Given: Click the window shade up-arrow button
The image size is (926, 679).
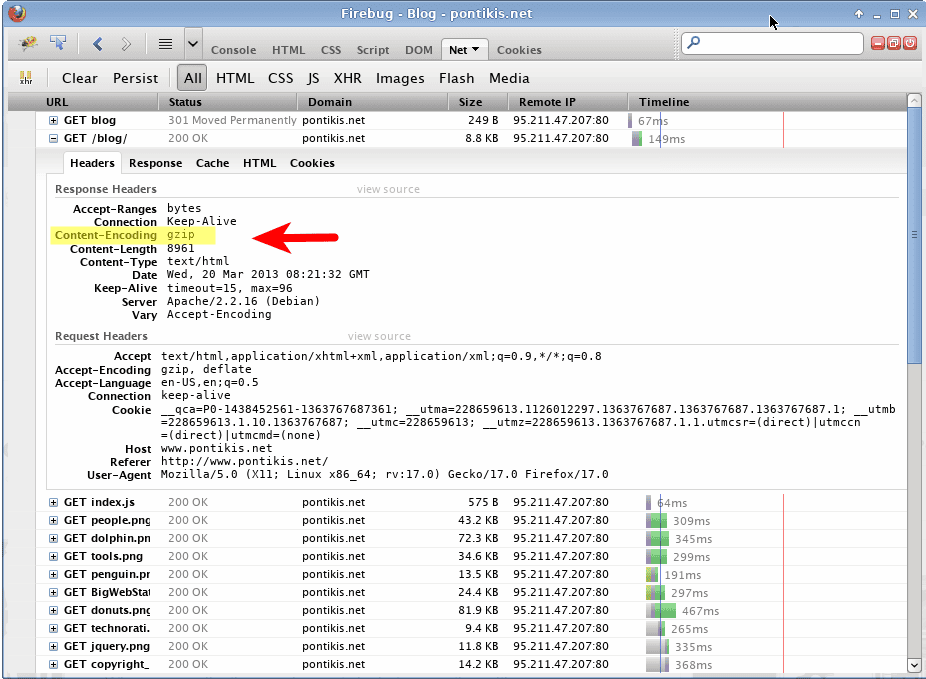Looking at the screenshot, I should pos(859,14).
